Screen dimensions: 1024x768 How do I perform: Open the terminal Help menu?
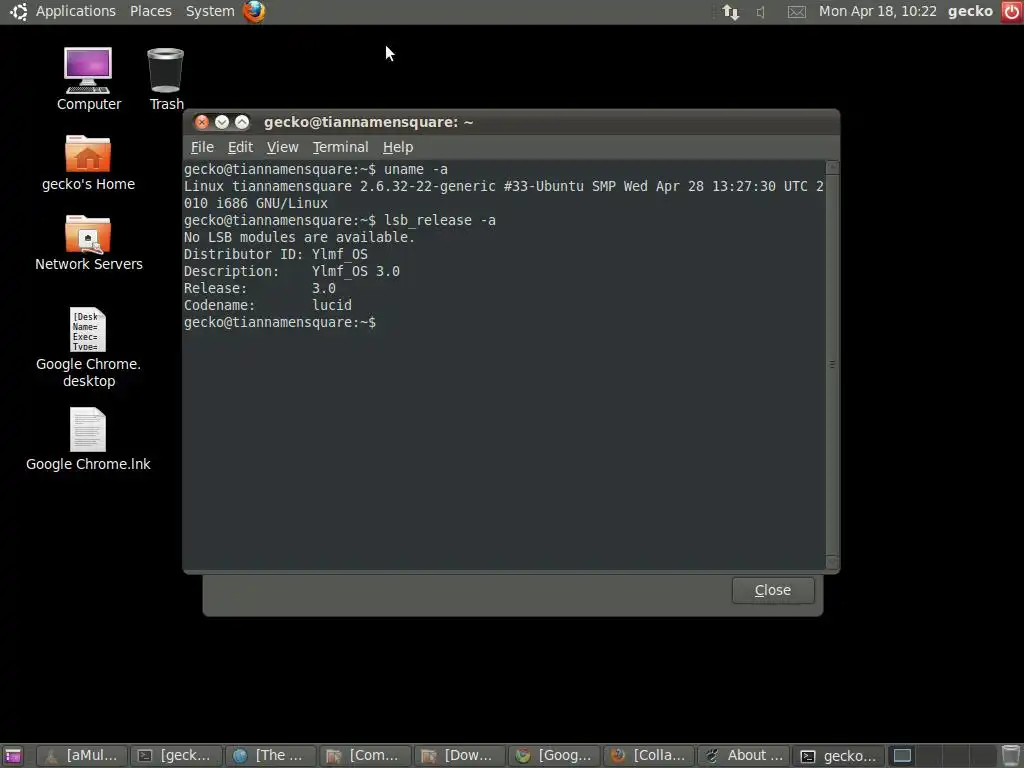click(x=398, y=147)
